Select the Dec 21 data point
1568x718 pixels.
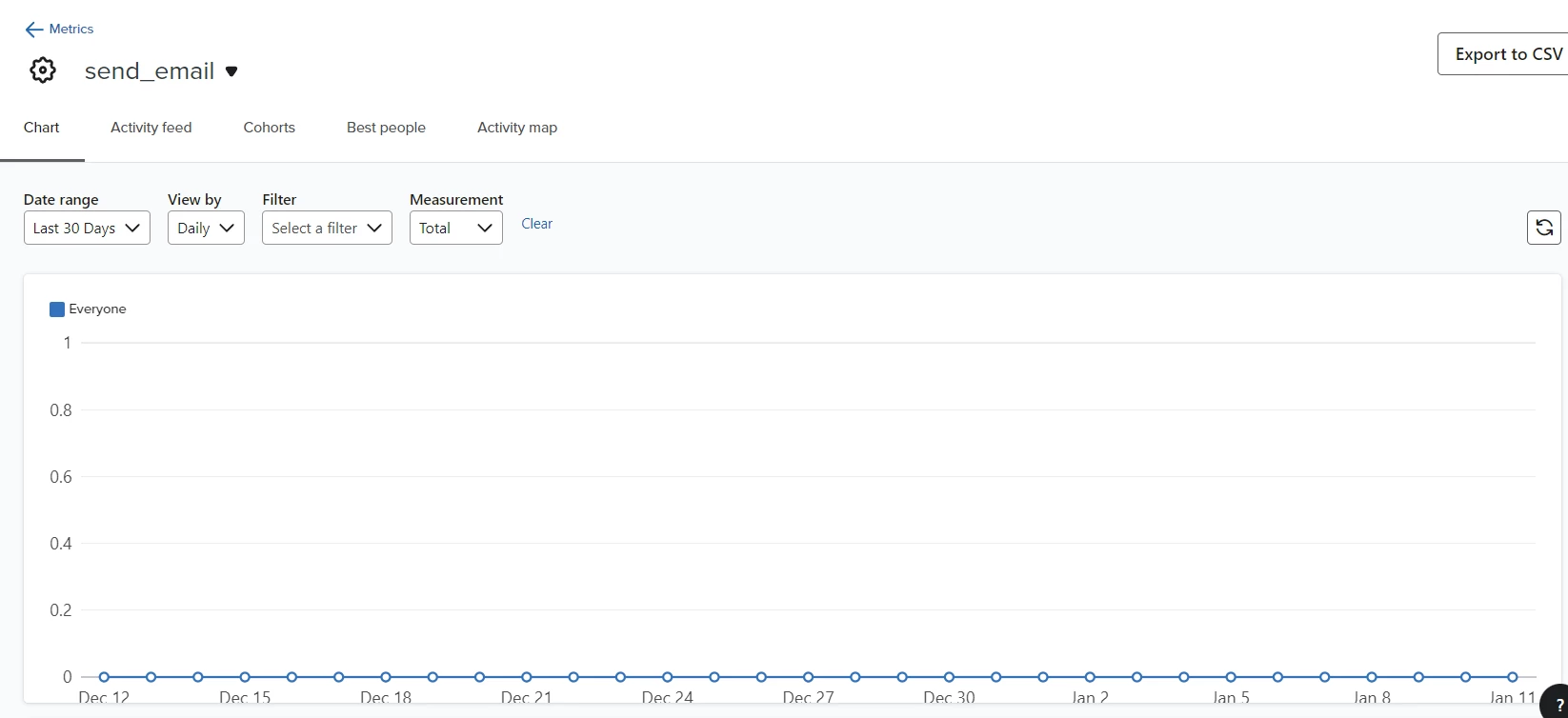pos(527,677)
